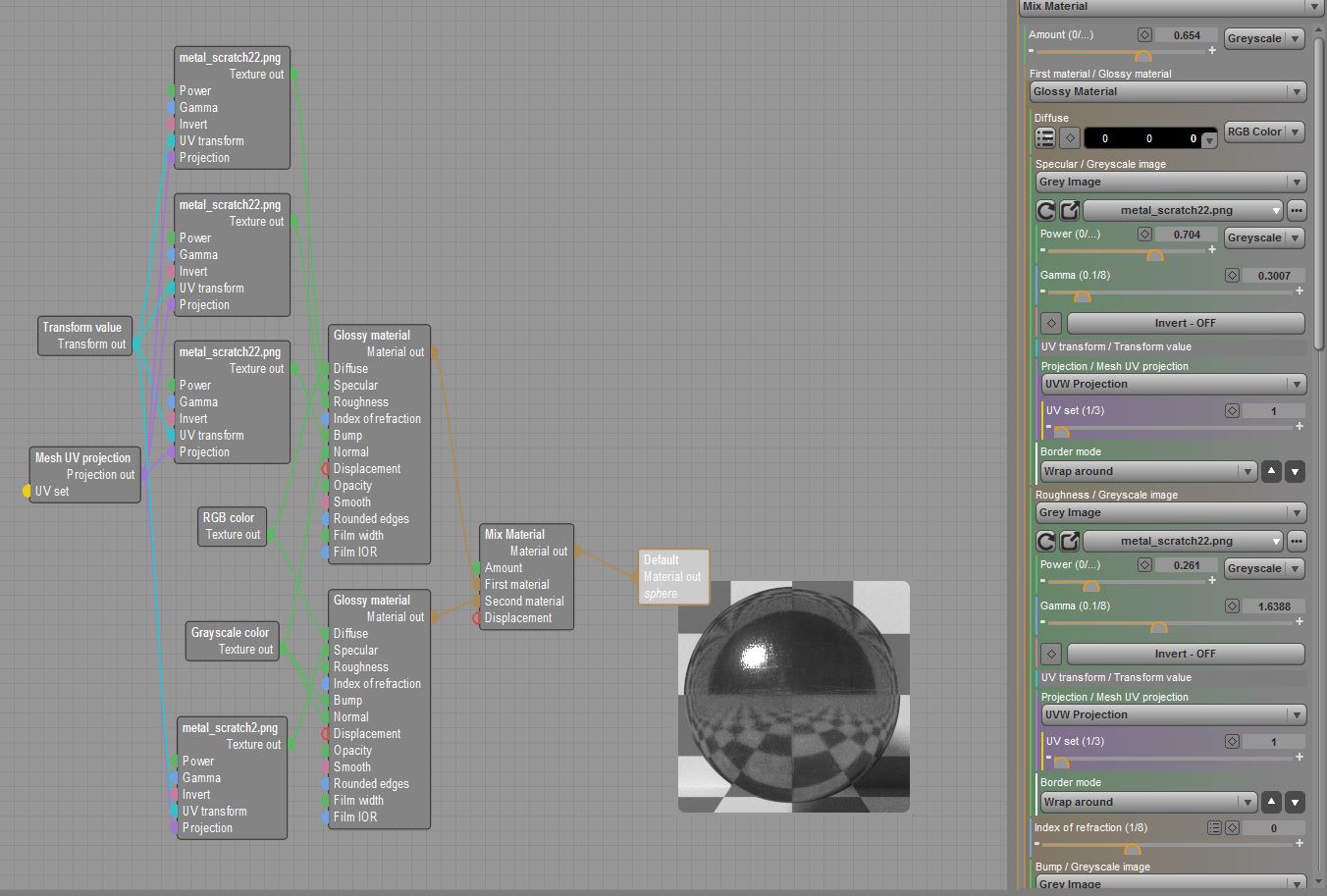Viewport: 1327px width, 896px height.
Task: Click the Power value field 0.261
Action: pos(1187,565)
